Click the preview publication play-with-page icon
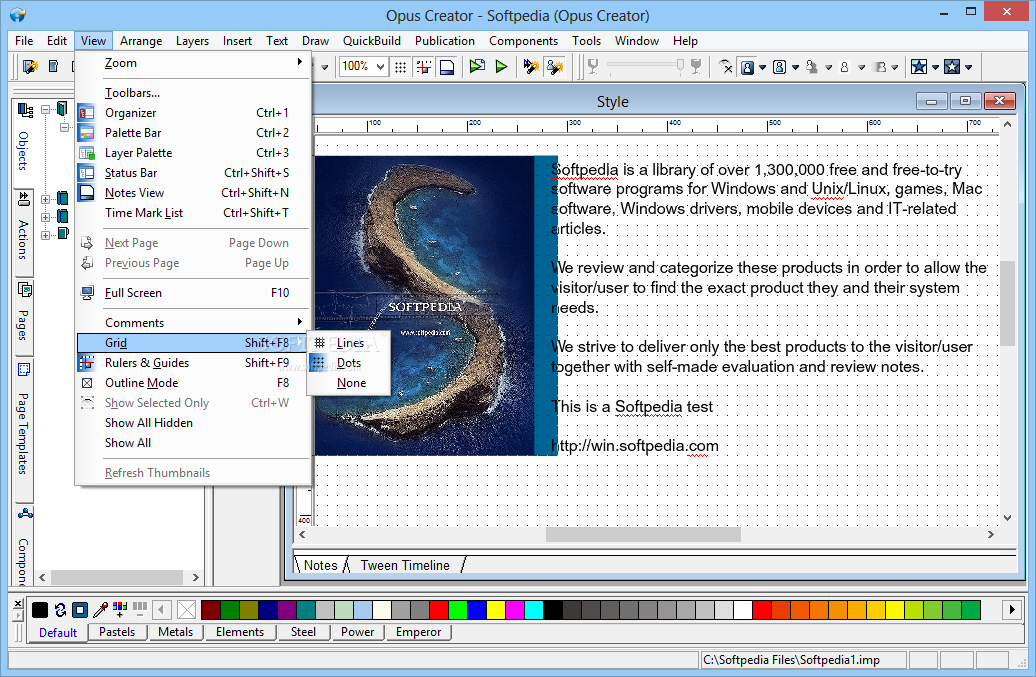1036x677 pixels. pyautogui.click(x=477, y=66)
